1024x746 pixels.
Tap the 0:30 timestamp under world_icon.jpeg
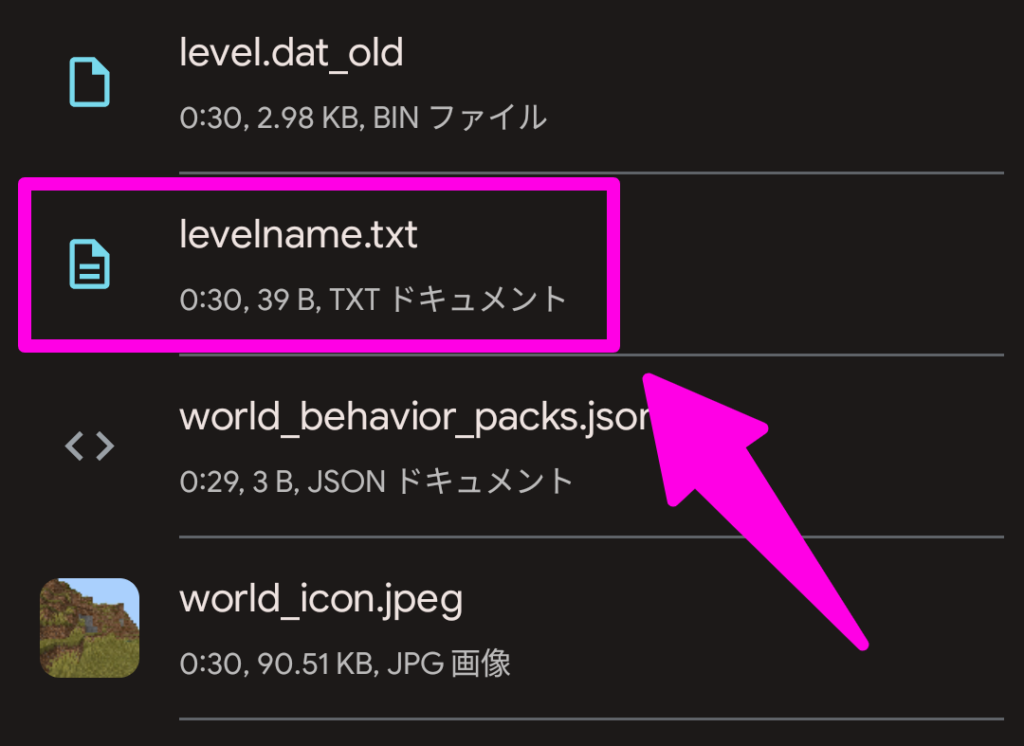pos(203,663)
